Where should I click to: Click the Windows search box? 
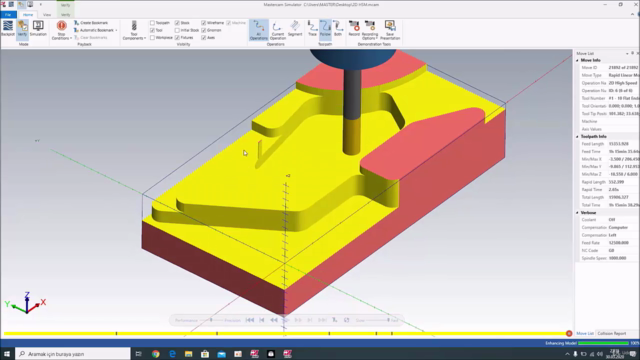tap(73, 354)
